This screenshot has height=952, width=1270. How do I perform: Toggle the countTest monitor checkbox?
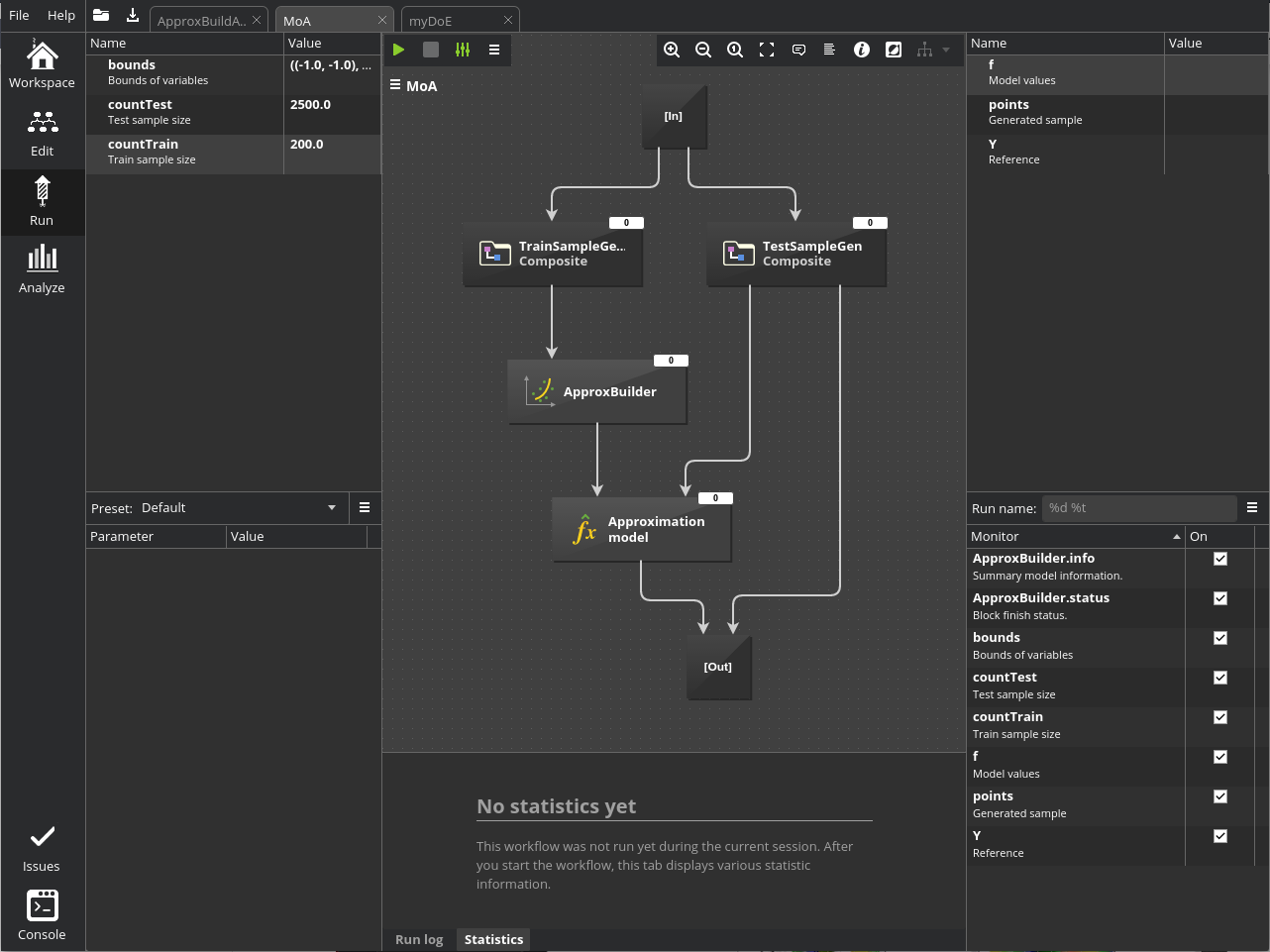[x=1220, y=678]
